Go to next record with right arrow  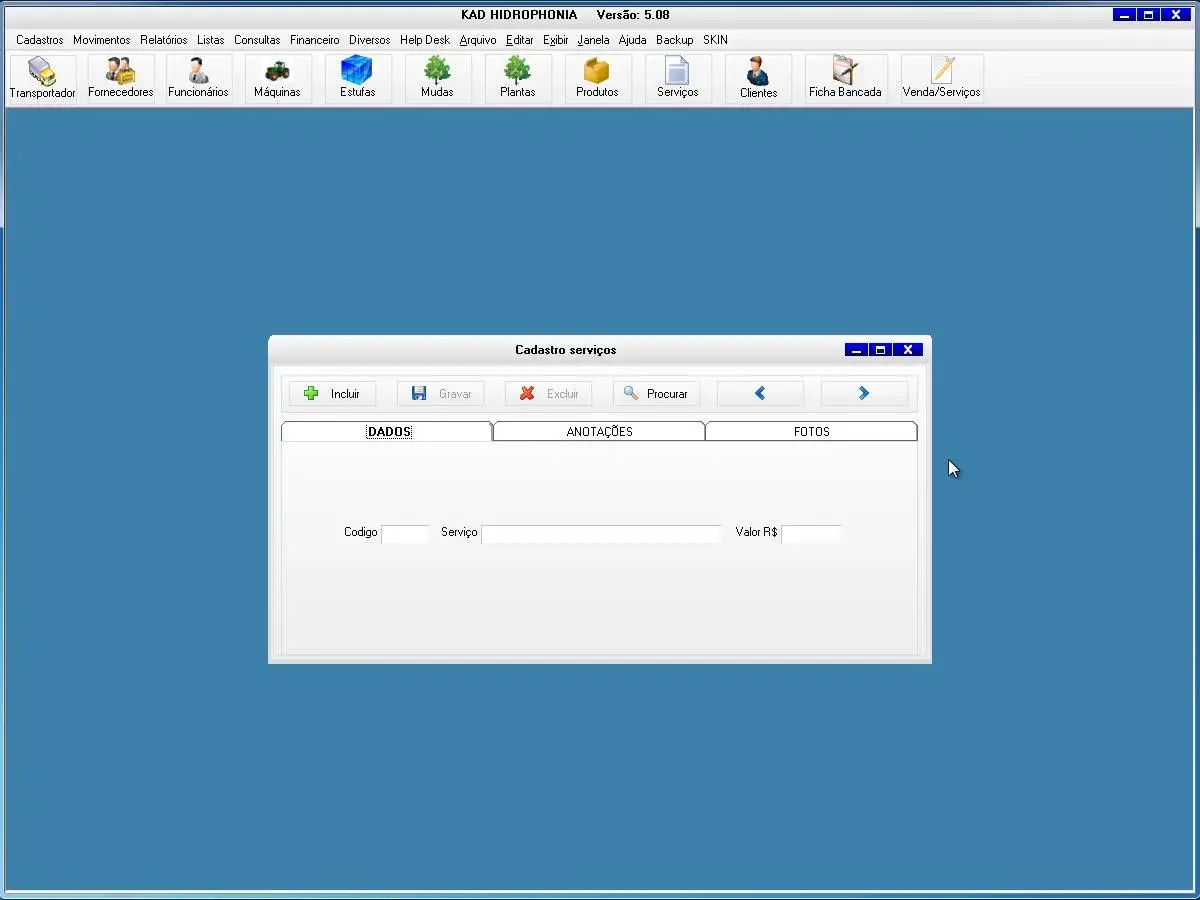click(864, 393)
